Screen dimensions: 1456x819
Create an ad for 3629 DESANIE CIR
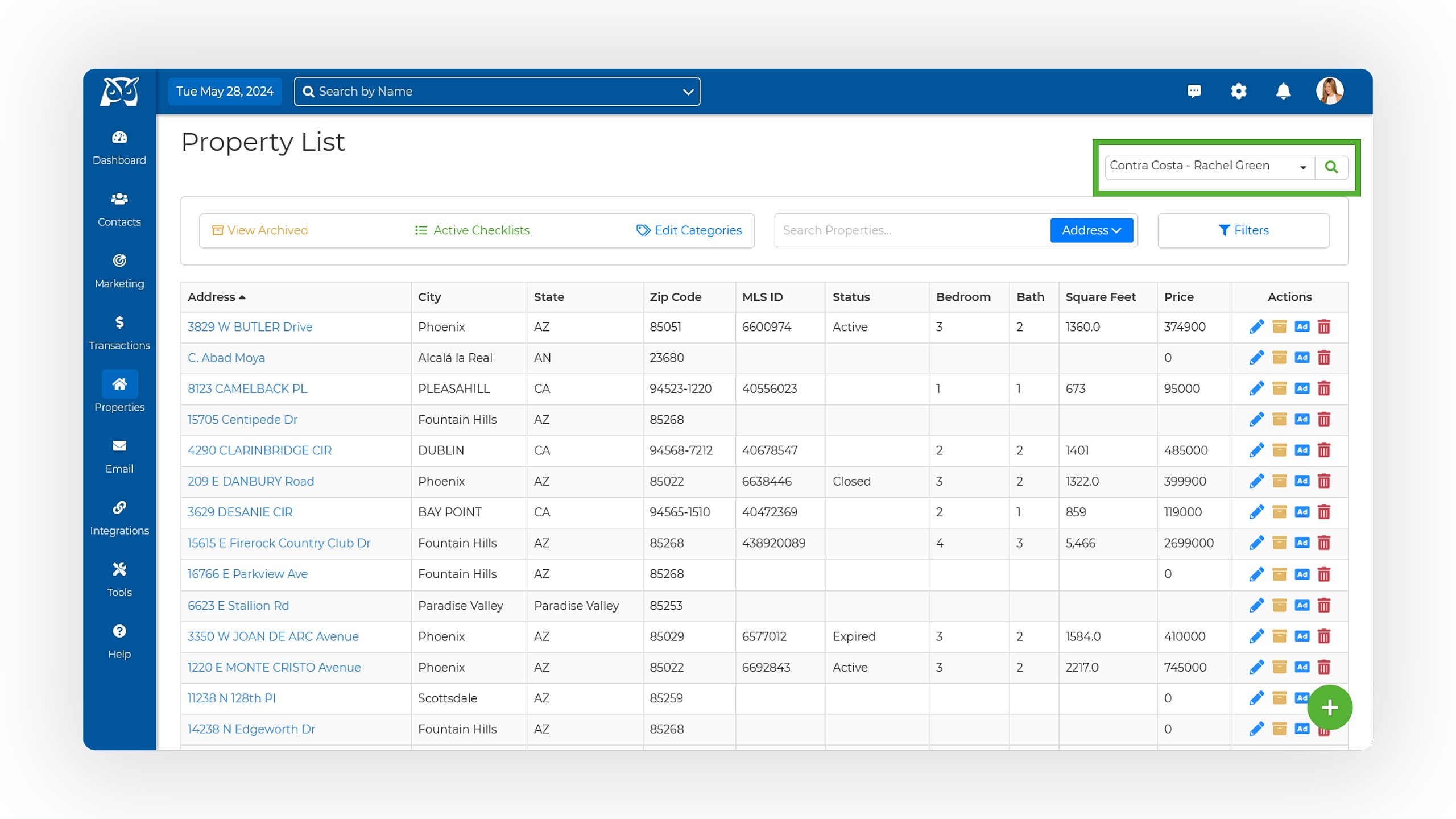pyautogui.click(x=1302, y=512)
